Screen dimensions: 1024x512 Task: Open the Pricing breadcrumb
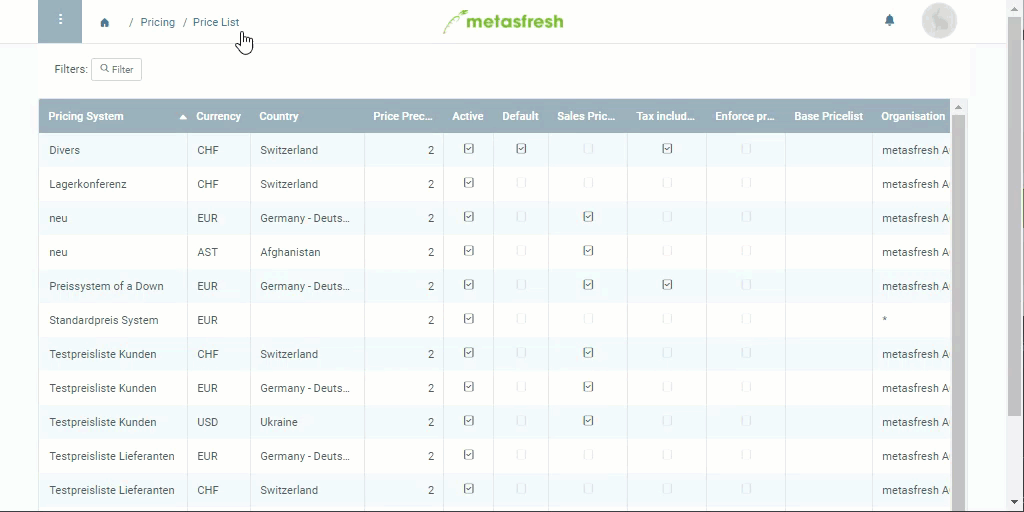click(x=157, y=22)
